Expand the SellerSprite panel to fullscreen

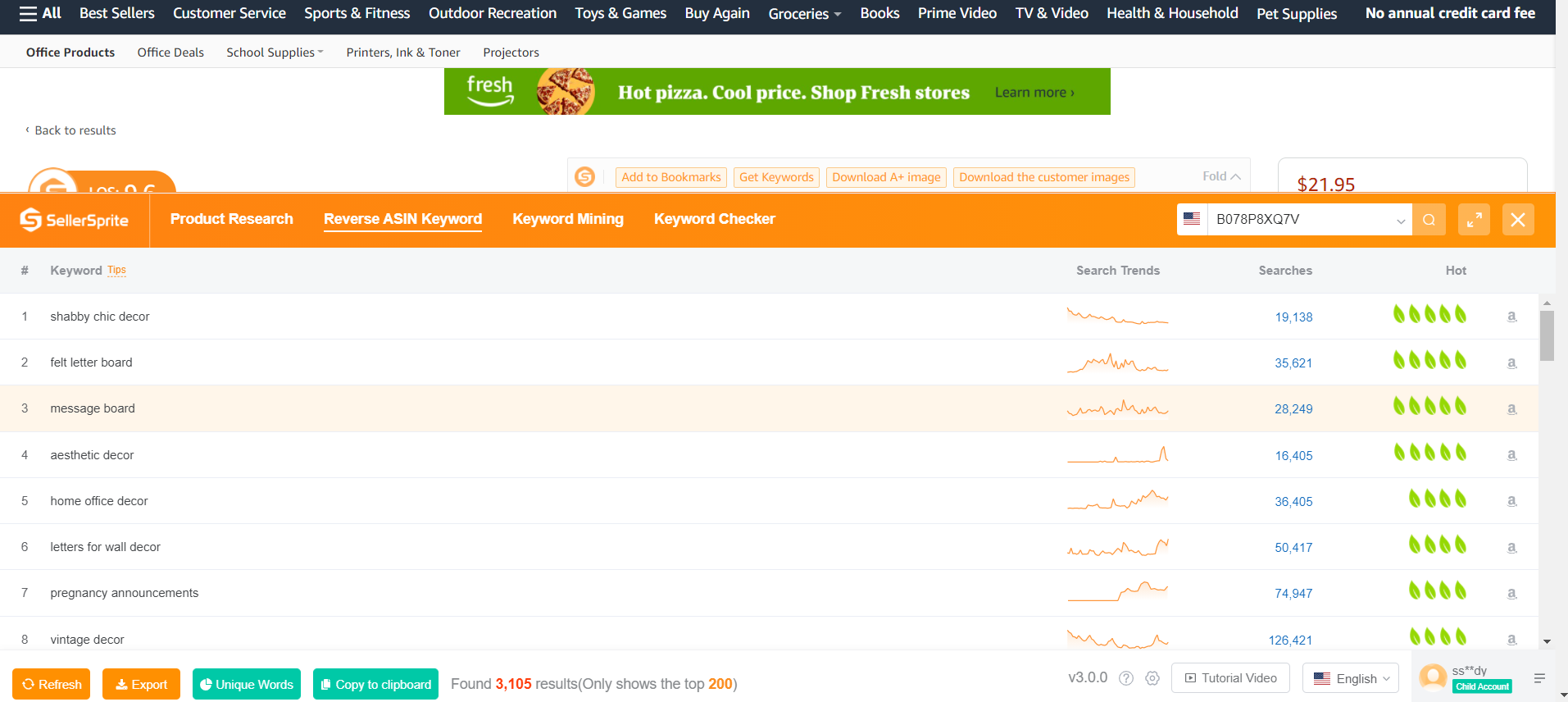1474,220
